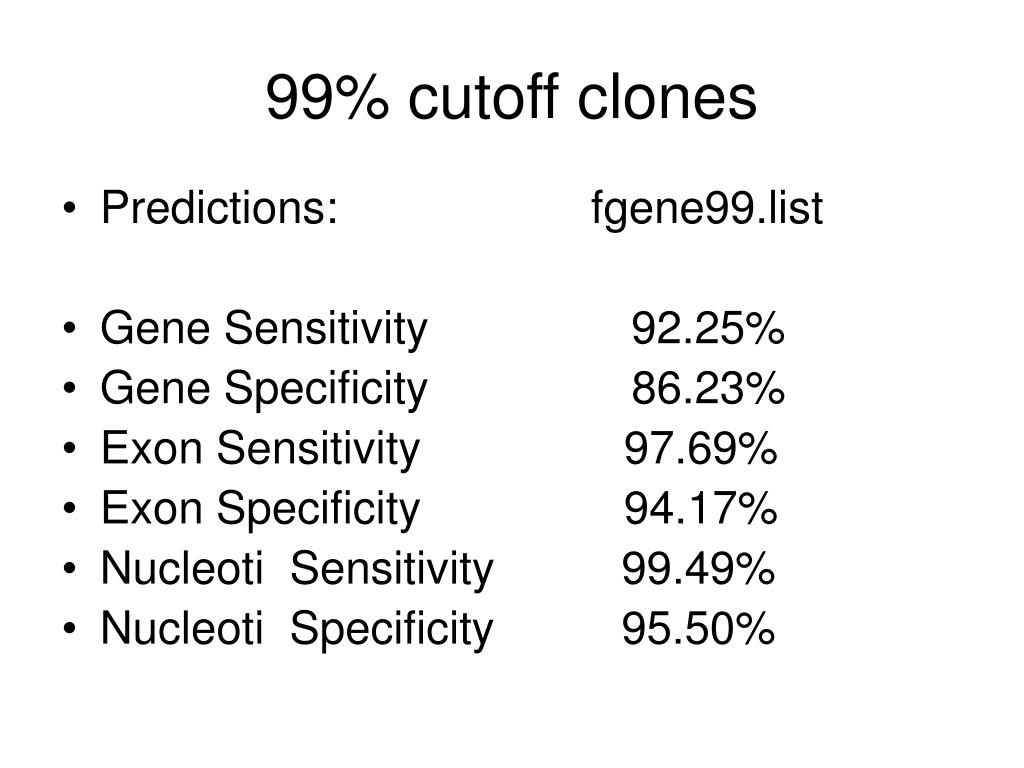Select the 94.17% Exon Specificity value
Image resolution: width=1024 pixels, height=768 pixels.
(x=700, y=509)
